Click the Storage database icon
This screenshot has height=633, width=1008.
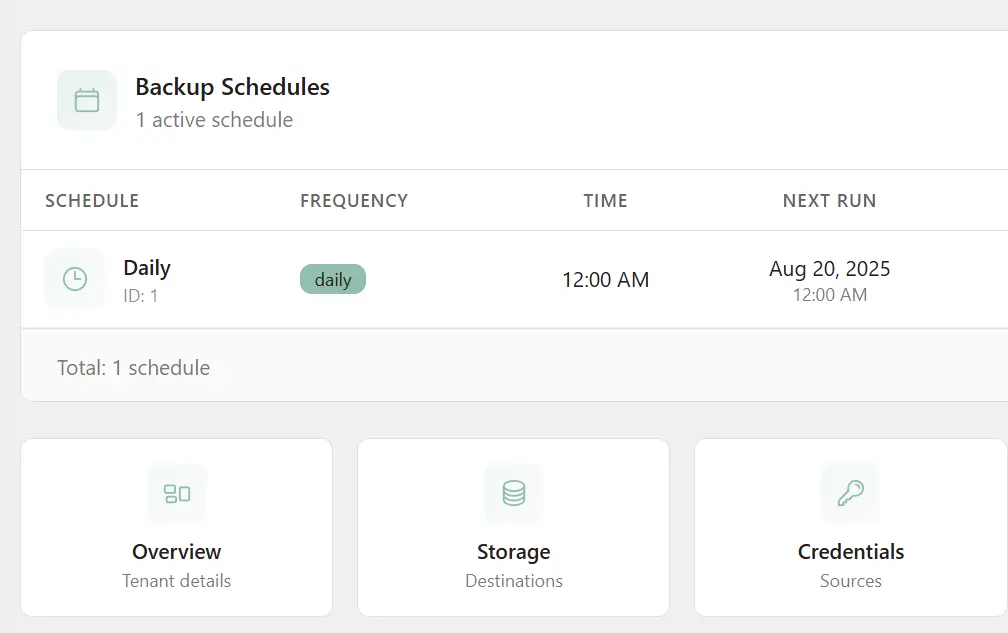514,493
